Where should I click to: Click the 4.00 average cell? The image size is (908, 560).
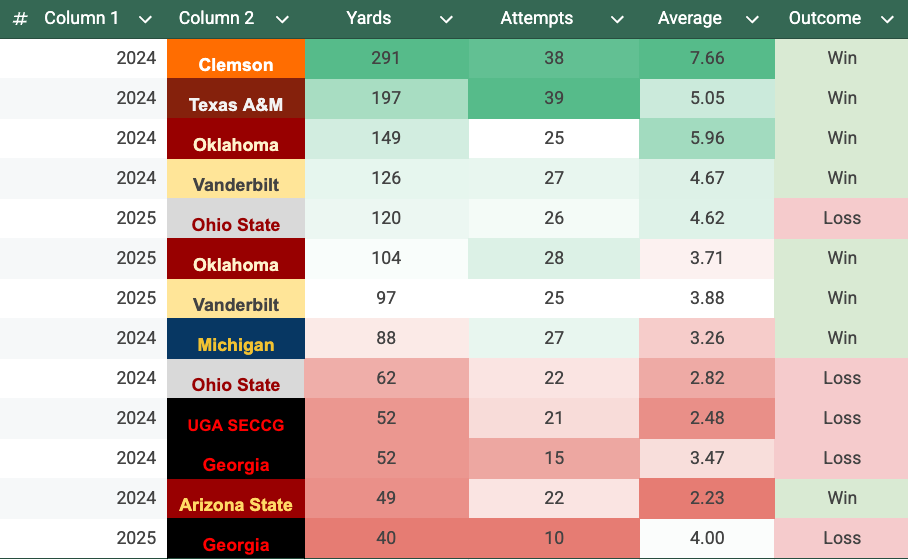pyautogui.click(x=707, y=539)
